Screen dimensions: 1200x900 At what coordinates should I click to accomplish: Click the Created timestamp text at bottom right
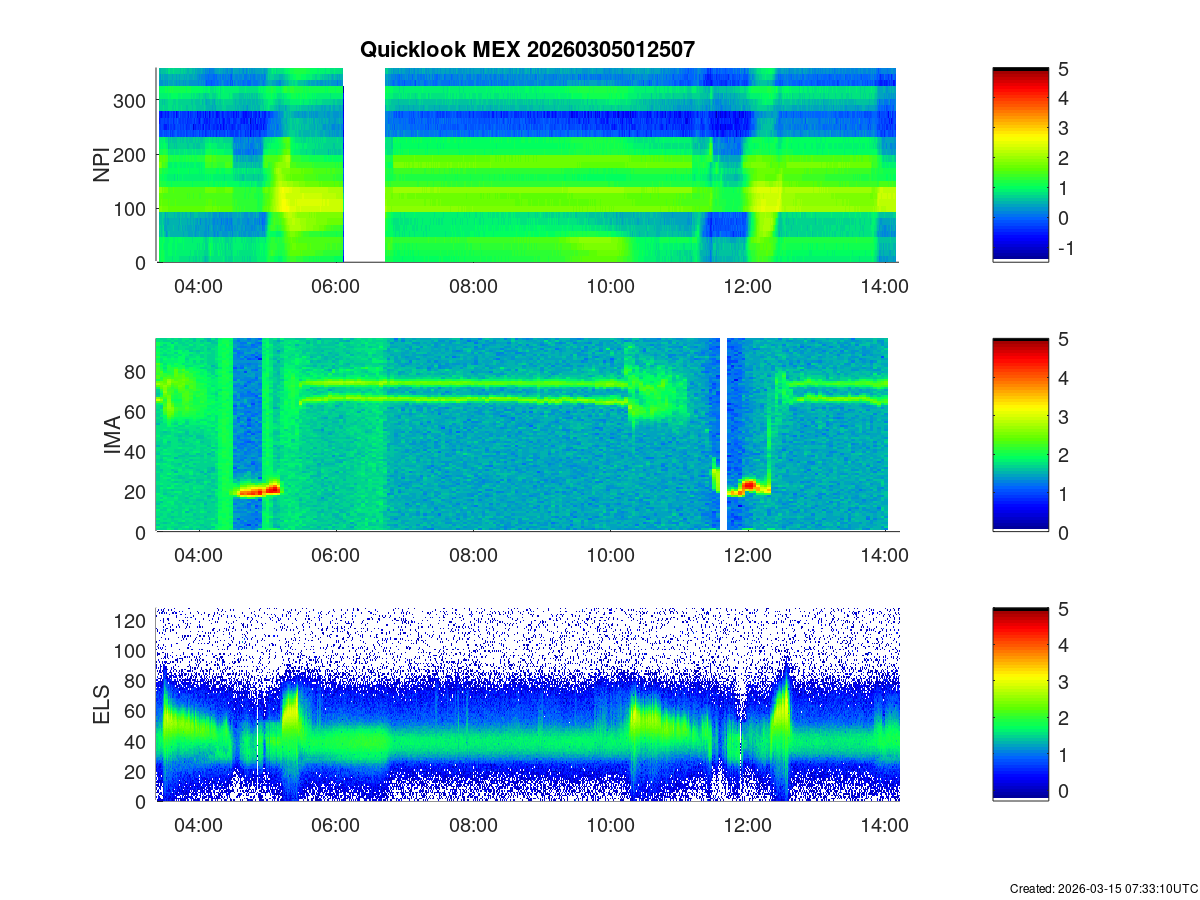click(x=1103, y=888)
